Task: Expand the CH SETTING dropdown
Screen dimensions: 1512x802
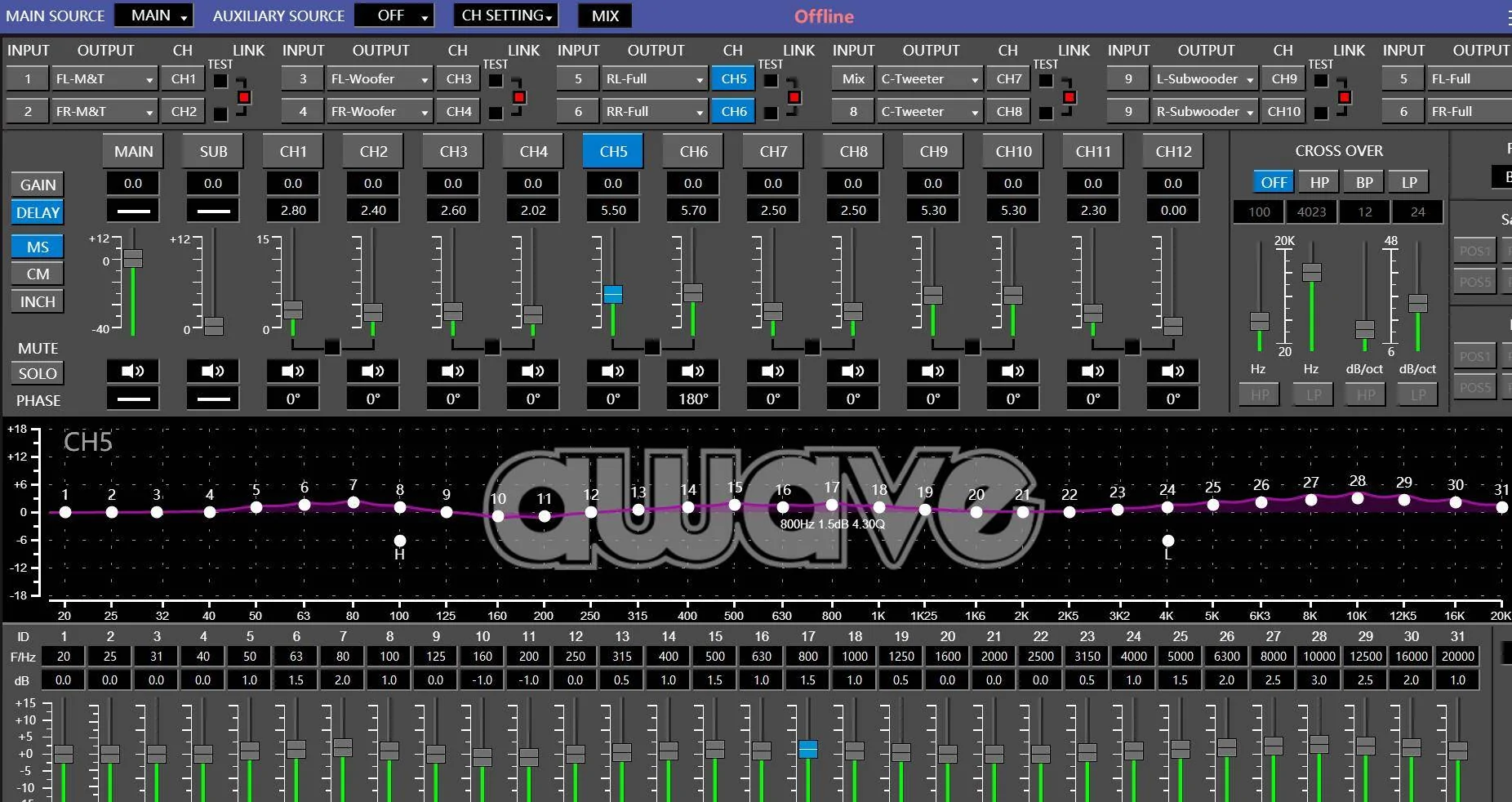Action: point(507,16)
